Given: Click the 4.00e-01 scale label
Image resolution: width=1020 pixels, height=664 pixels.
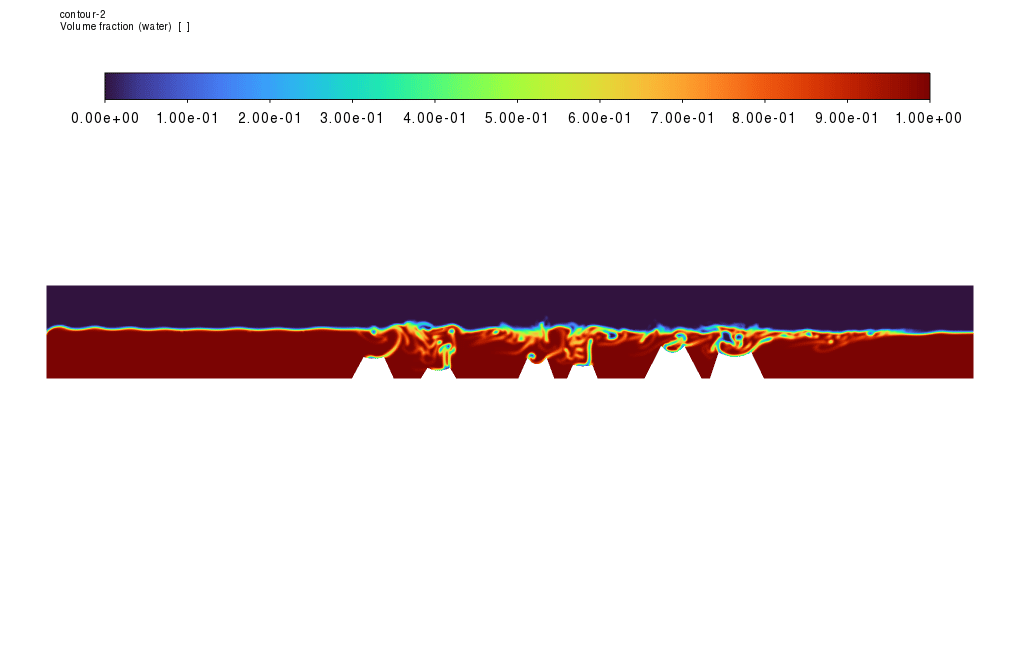Looking at the screenshot, I should pyautogui.click(x=434, y=118).
